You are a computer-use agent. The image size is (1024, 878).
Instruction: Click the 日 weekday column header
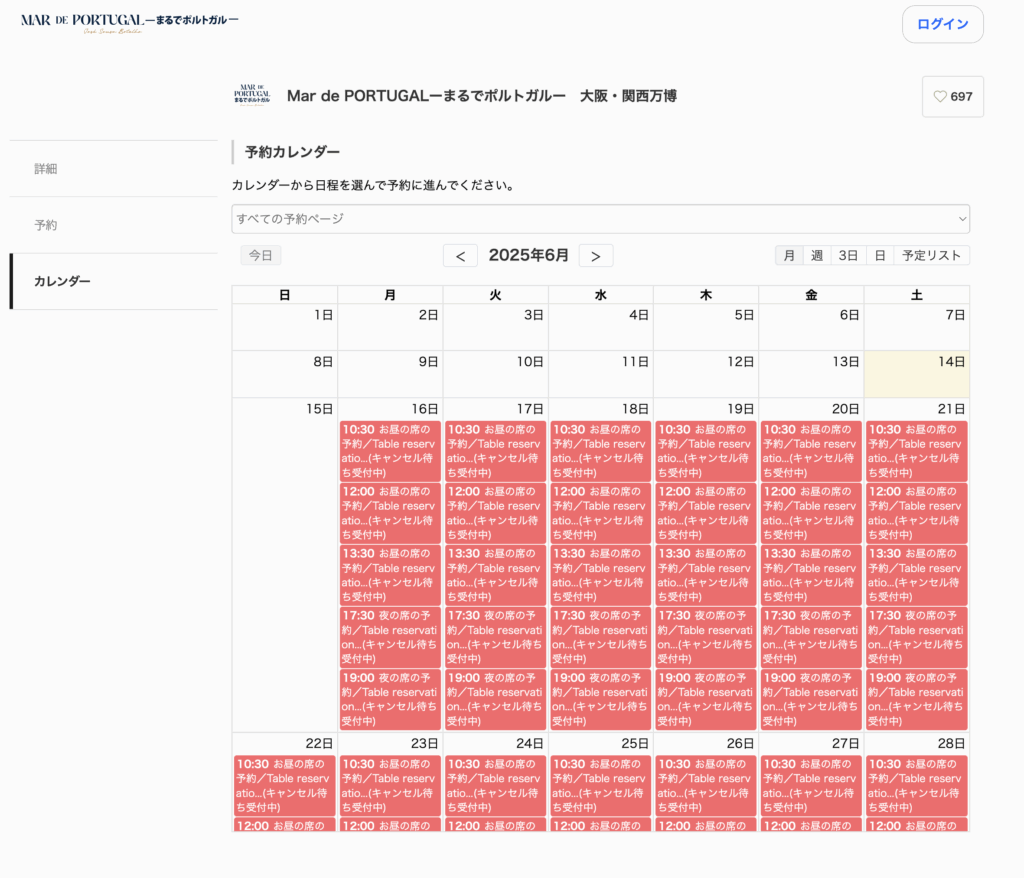285,295
